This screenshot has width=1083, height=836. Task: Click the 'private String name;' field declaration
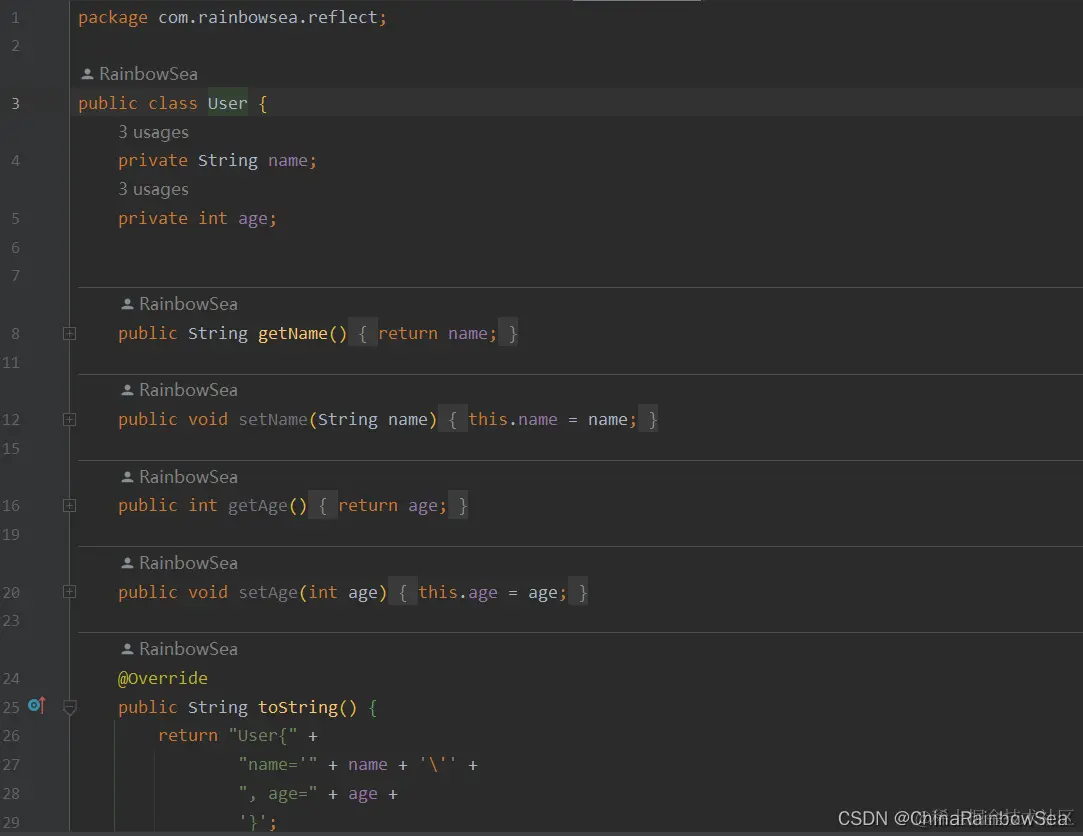coord(217,161)
